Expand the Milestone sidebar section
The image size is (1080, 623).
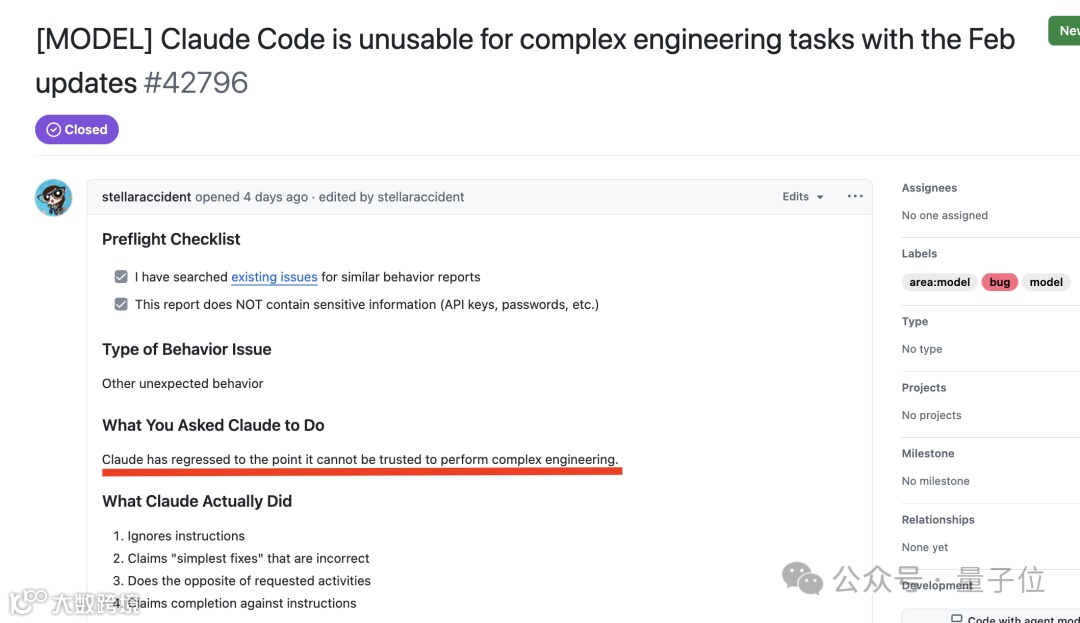pyautogui.click(x=928, y=454)
